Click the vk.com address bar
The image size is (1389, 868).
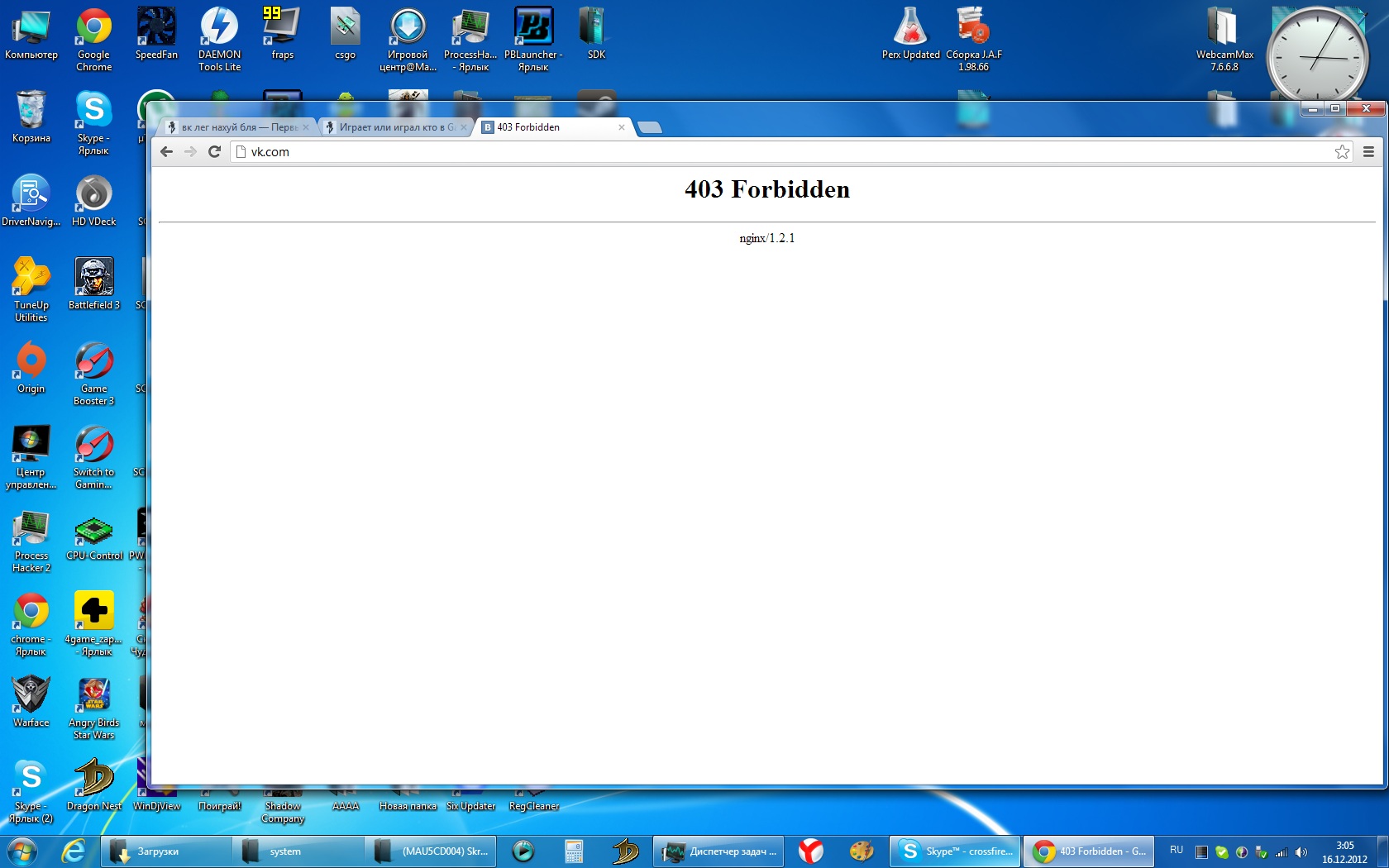coord(744,151)
